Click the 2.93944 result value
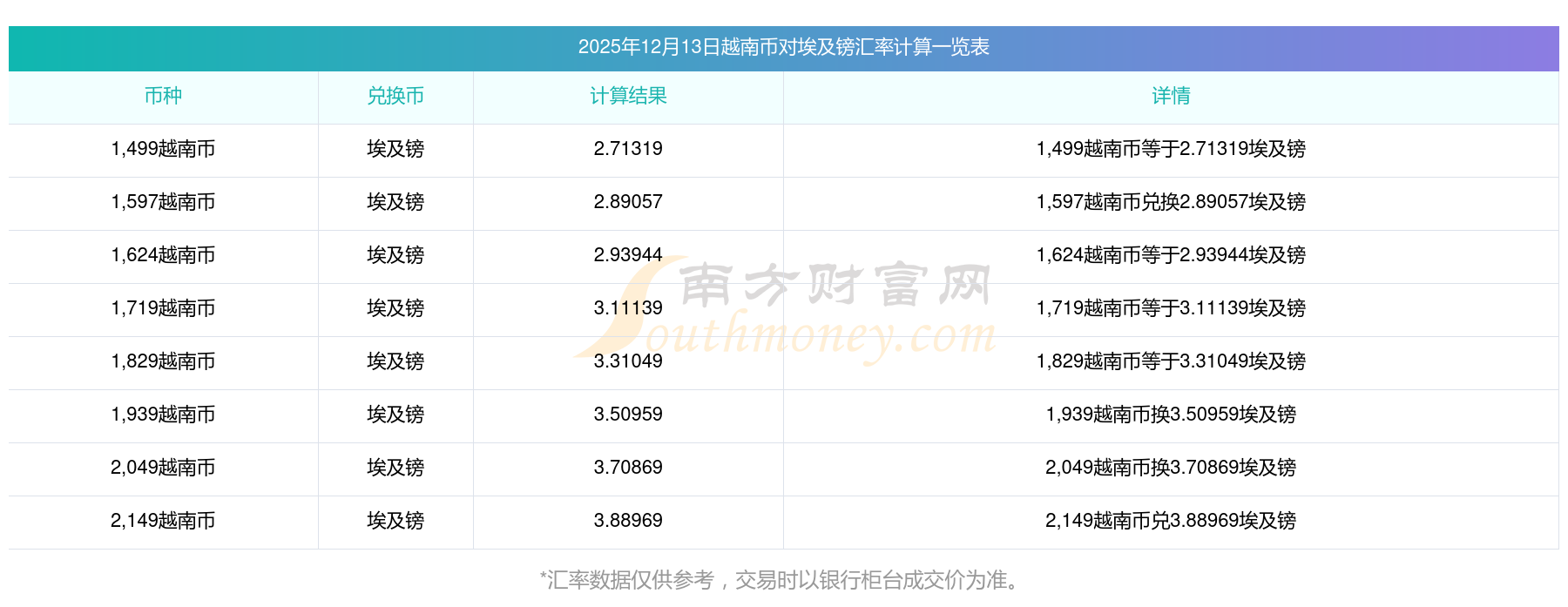 click(x=628, y=255)
